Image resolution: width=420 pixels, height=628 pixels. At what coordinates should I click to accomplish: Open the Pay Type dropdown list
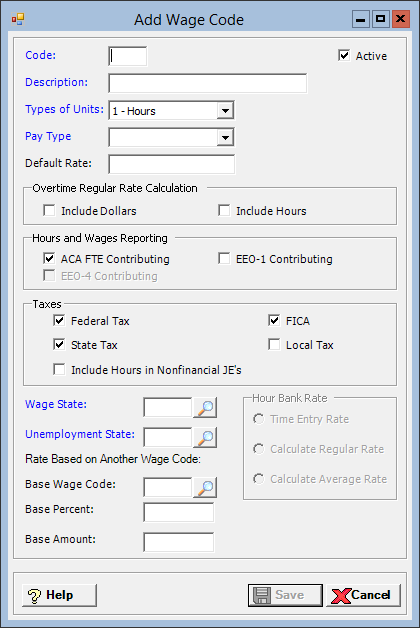[x=225, y=137]
